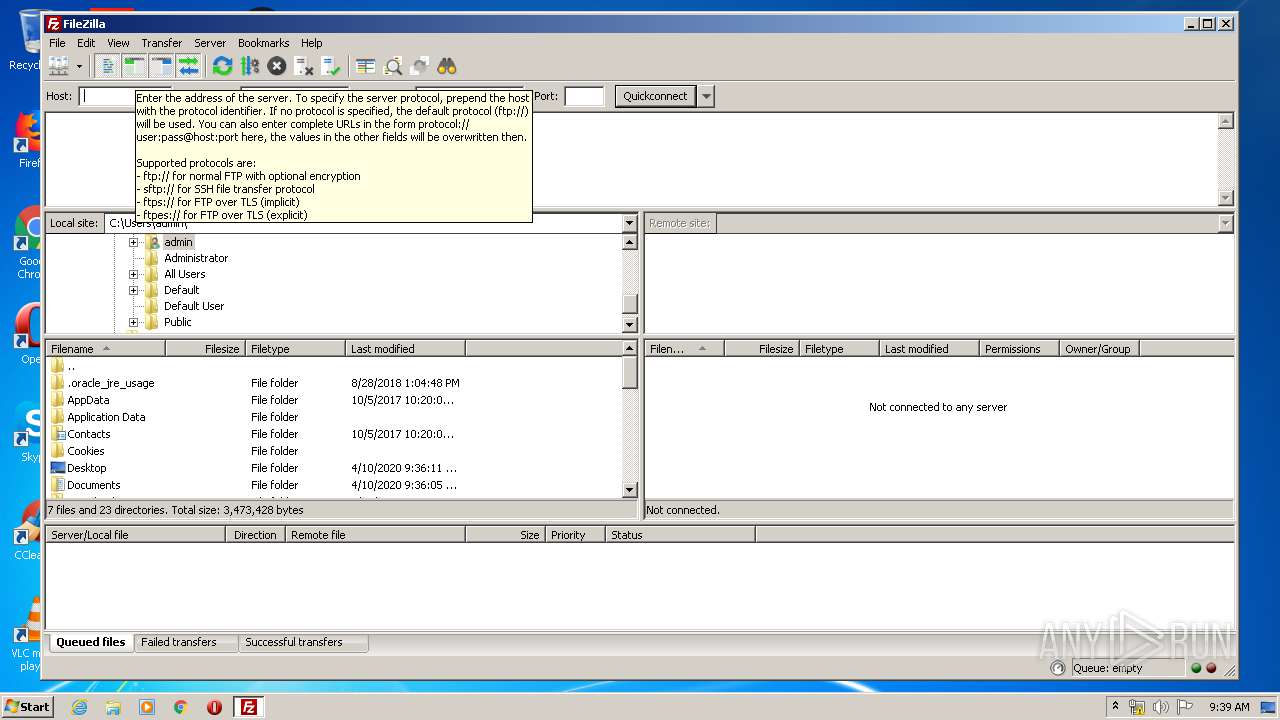Select the Default User tree item

point(194,306)
